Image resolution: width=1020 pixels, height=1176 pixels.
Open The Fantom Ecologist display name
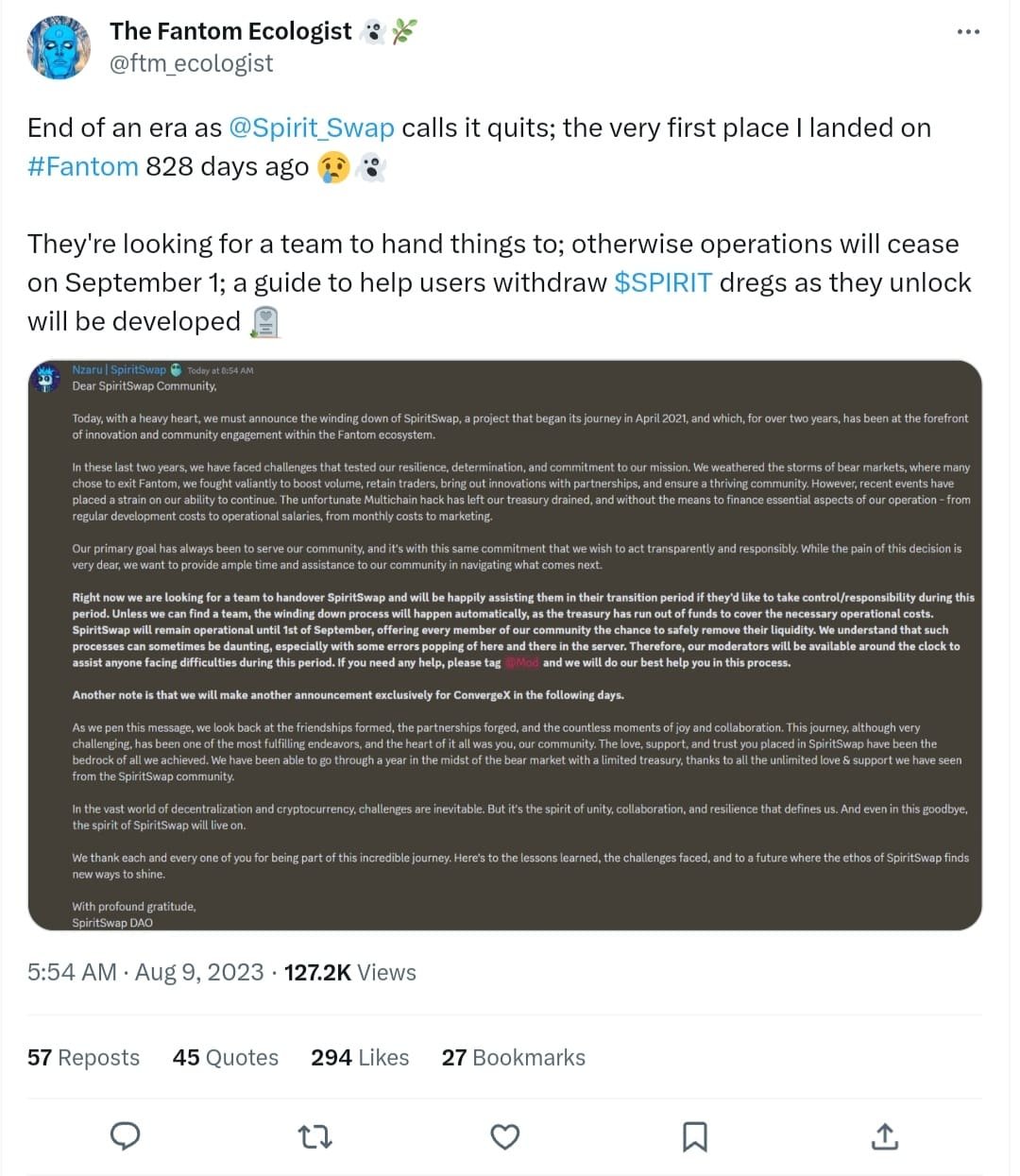click(x=230, y=31)
